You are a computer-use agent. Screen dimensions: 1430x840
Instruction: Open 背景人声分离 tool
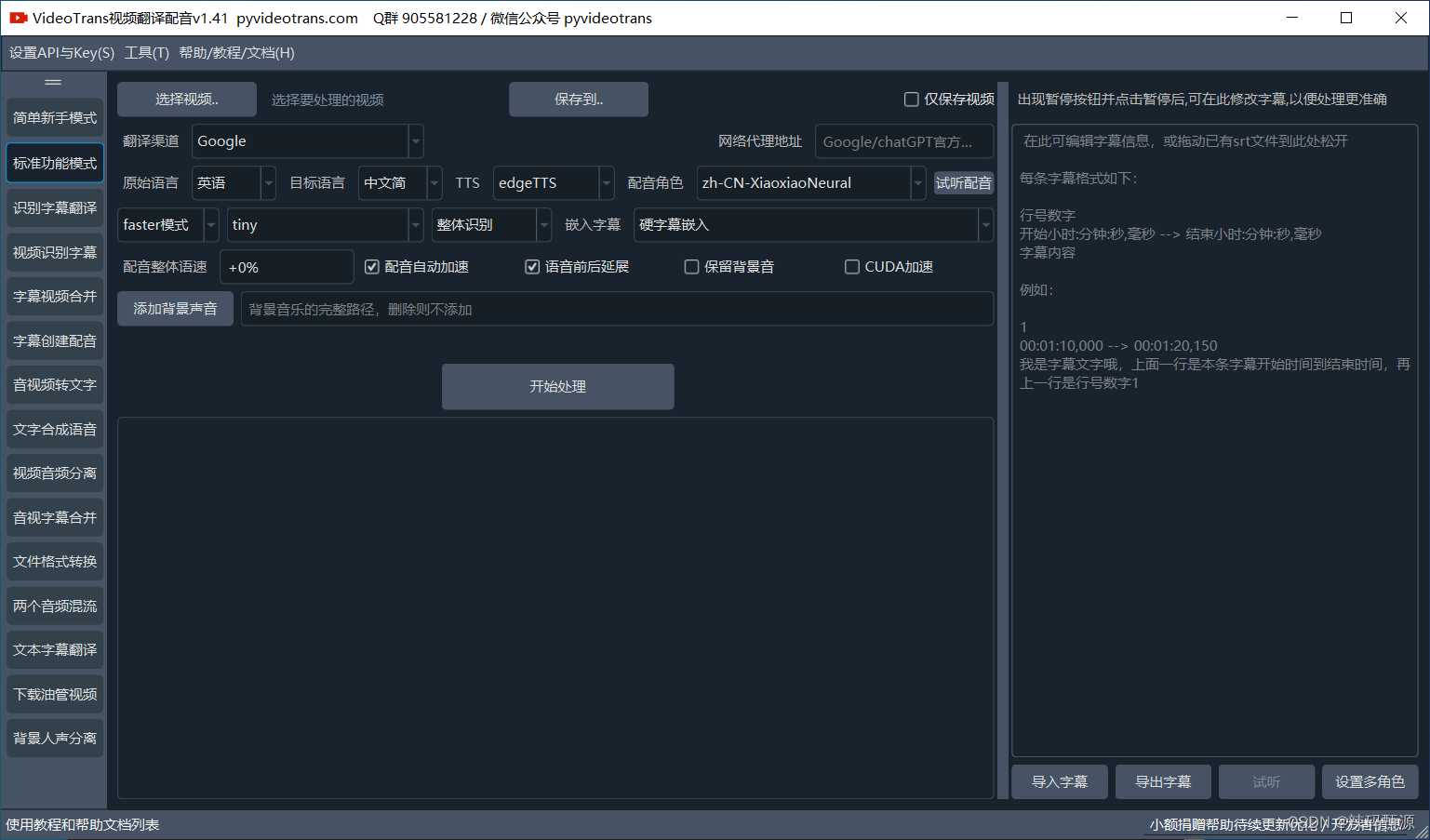coord(55,738)
